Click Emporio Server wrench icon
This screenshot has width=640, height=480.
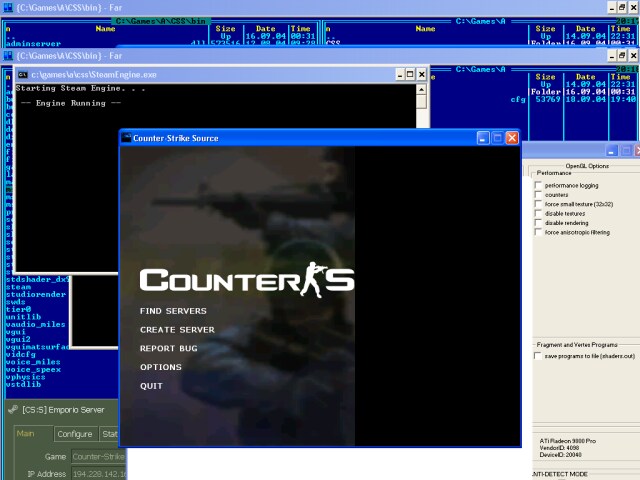click(13, 409)
